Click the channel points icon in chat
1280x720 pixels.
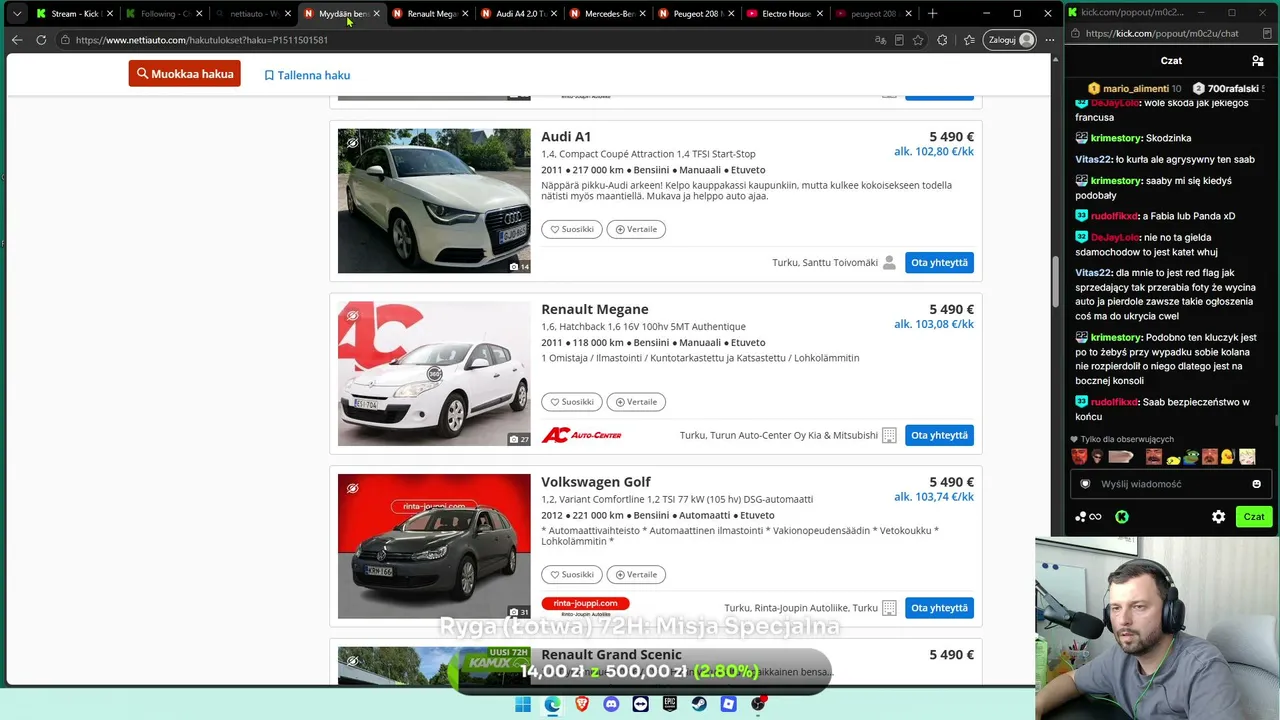[1088, 517]
